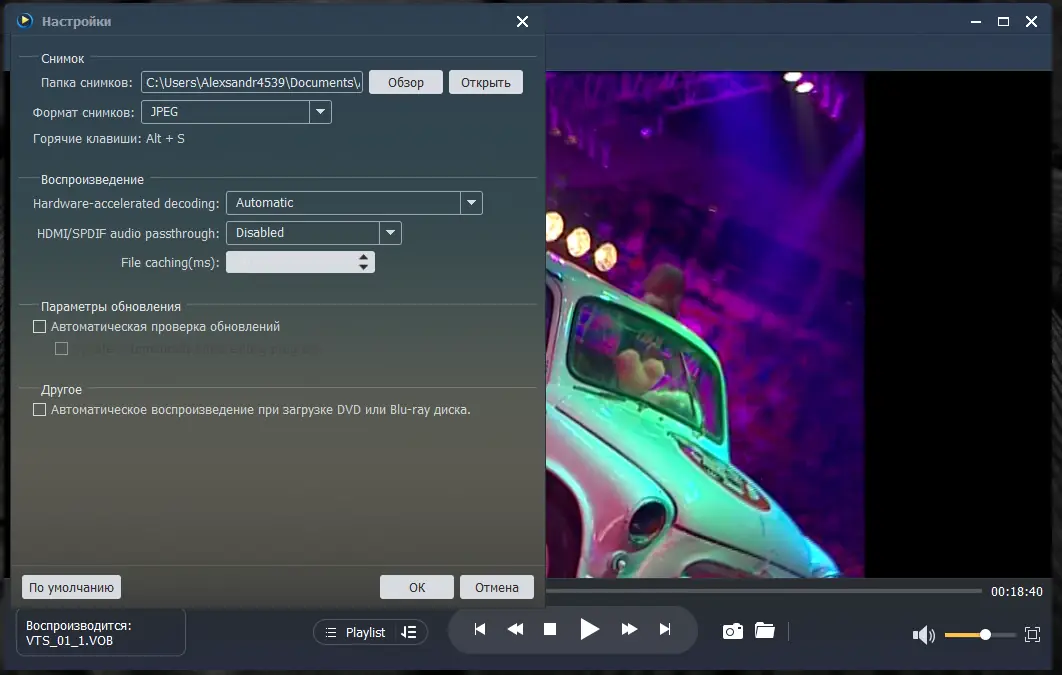Click the fast forward button
This screenshot has height=675, width=1062.
coord(629,629)
